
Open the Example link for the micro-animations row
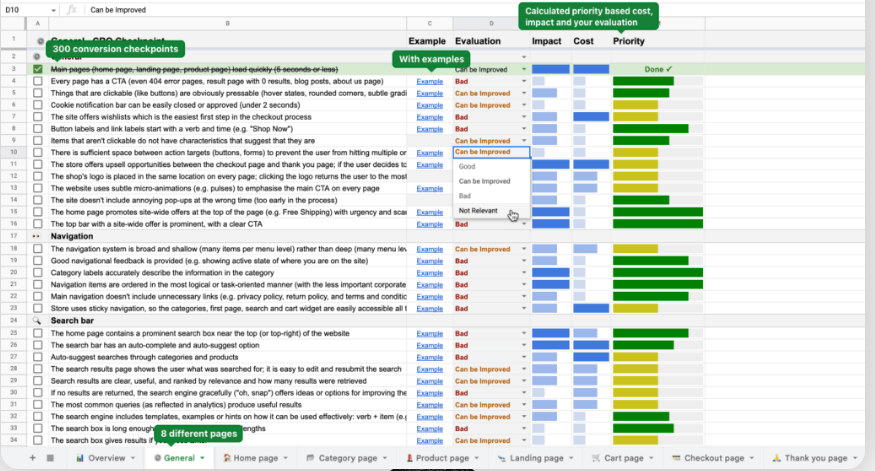[430, 189]
